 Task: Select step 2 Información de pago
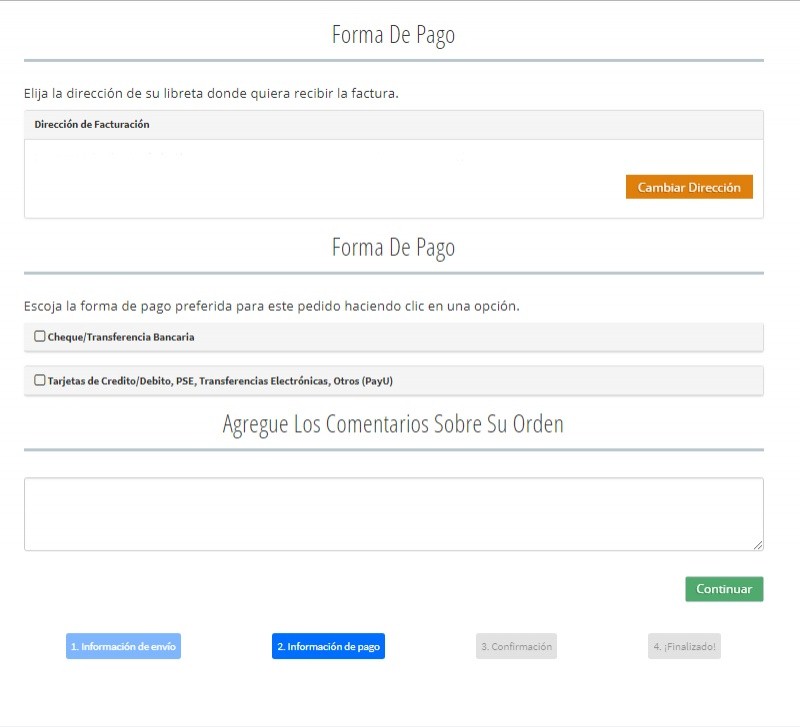click(328, 646)
